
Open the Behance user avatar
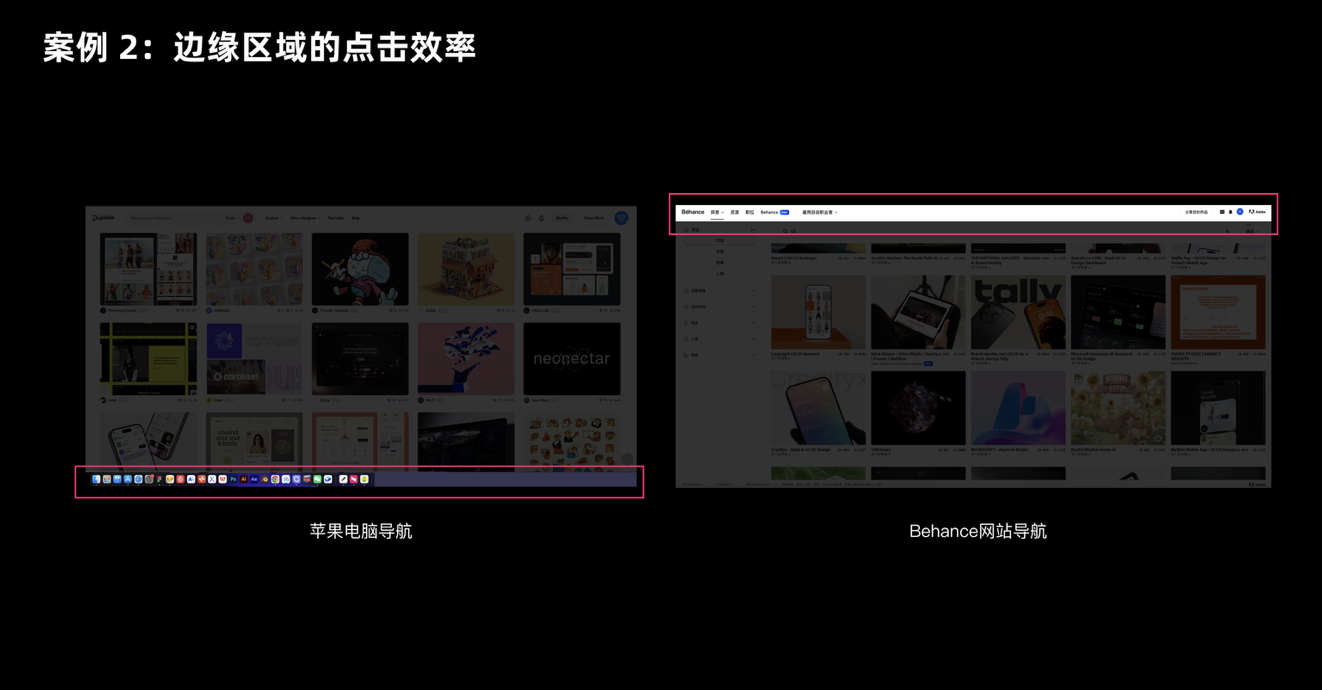pyautogui.click(x=1240, y=212)
